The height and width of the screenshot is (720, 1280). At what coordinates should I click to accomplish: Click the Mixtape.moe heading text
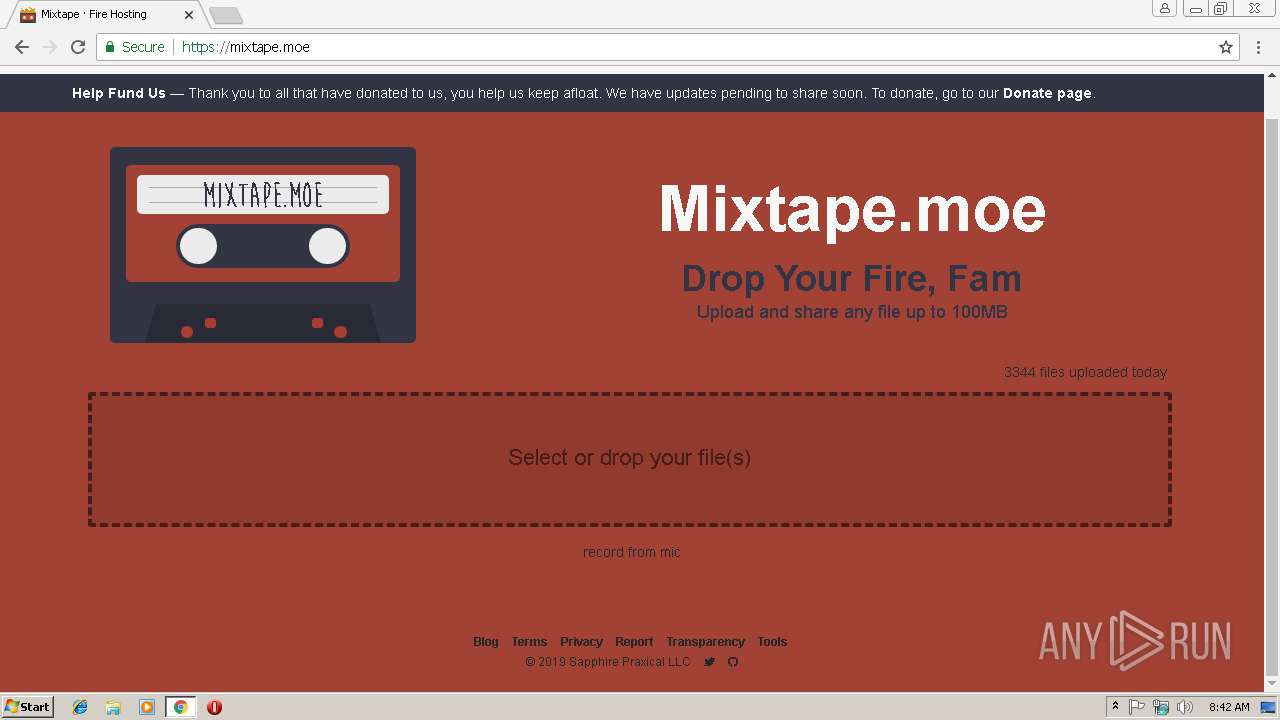click(x=852, y=209)
